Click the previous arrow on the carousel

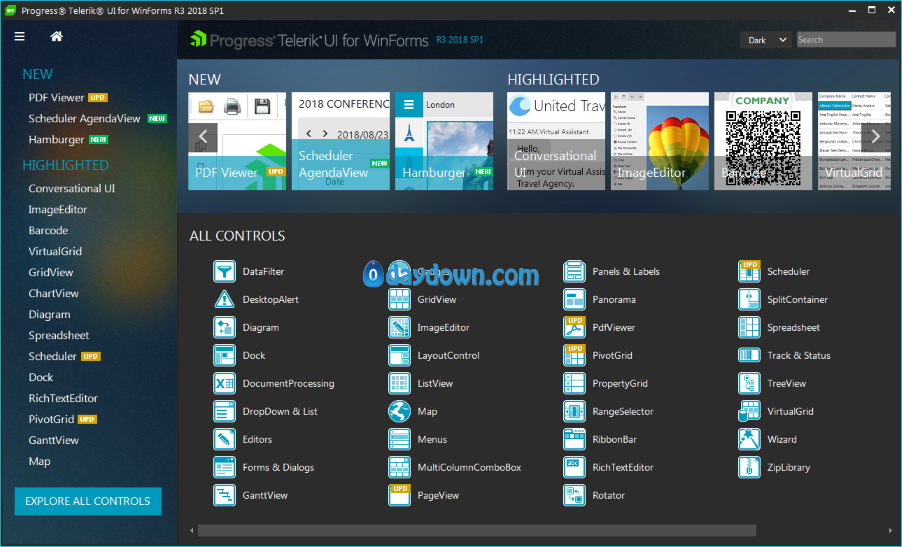coord(202,137)
